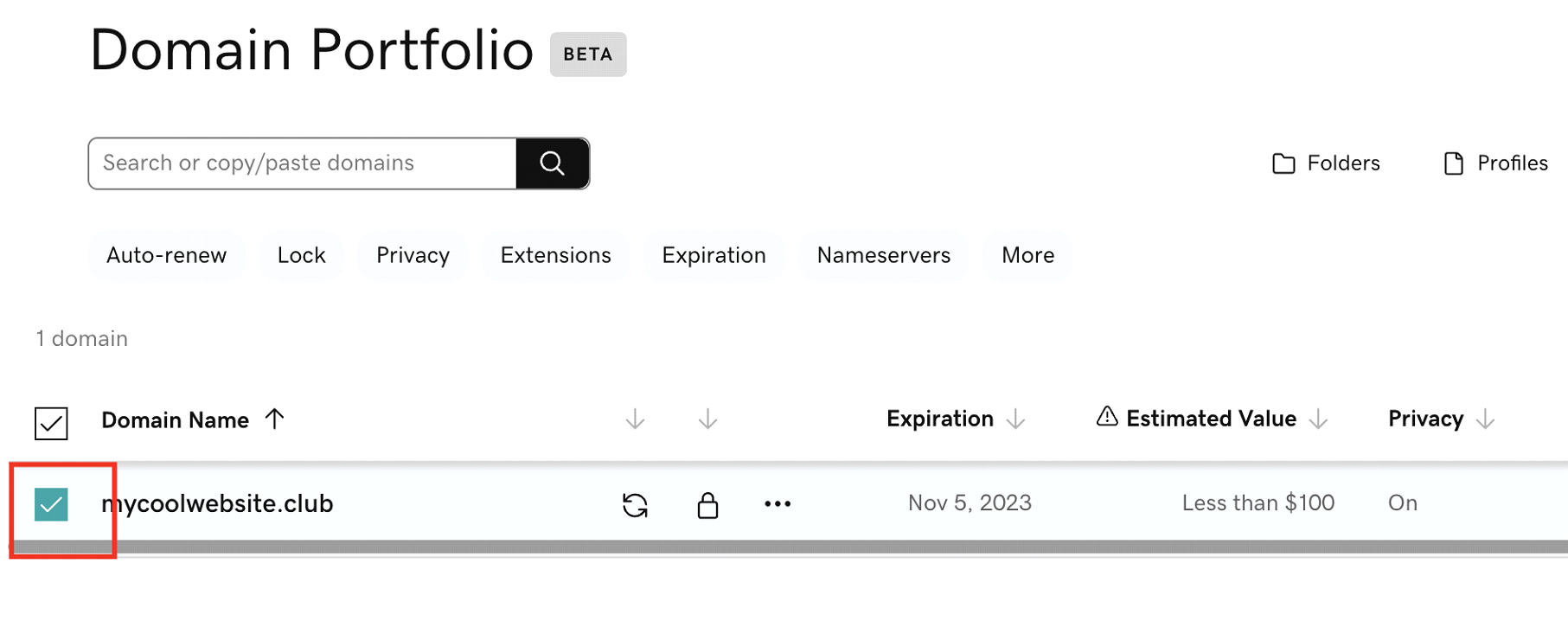Uncheck the mycoolwebsite.club row checkbox
This screenshot has width=1568, height=621.
(x=51, y=504)
